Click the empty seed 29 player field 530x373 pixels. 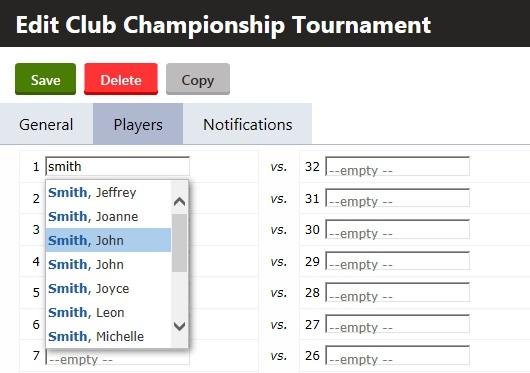pos(398,261)
